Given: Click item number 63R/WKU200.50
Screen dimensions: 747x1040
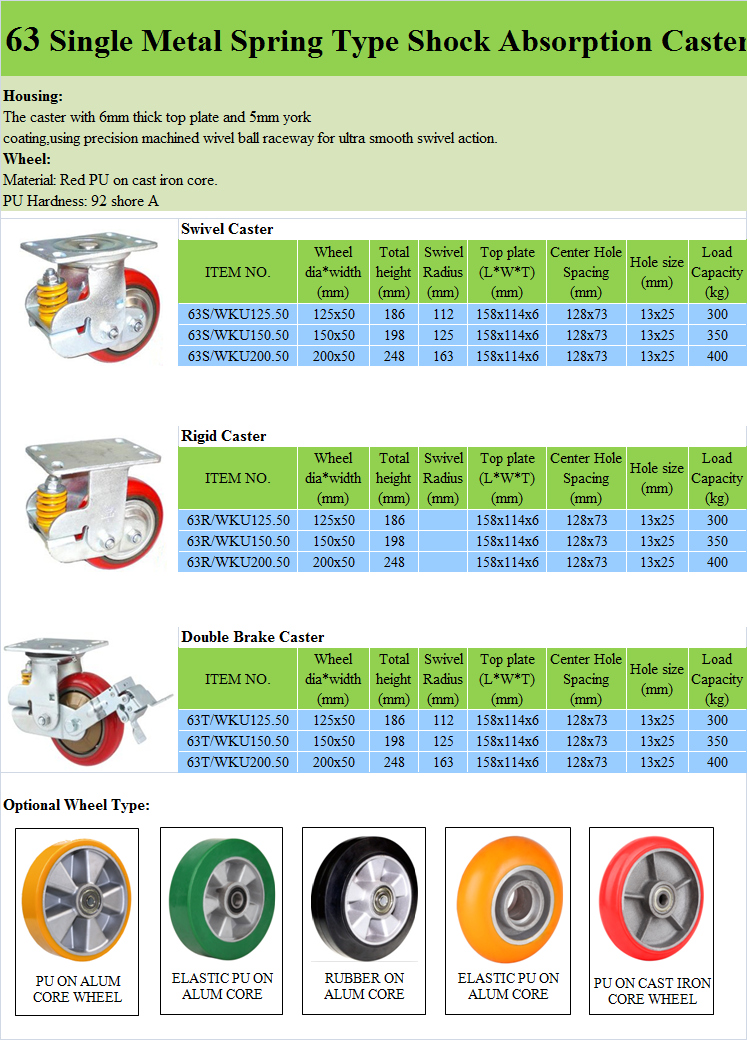Looking at the screenshot, I should (x=238, y=562).
